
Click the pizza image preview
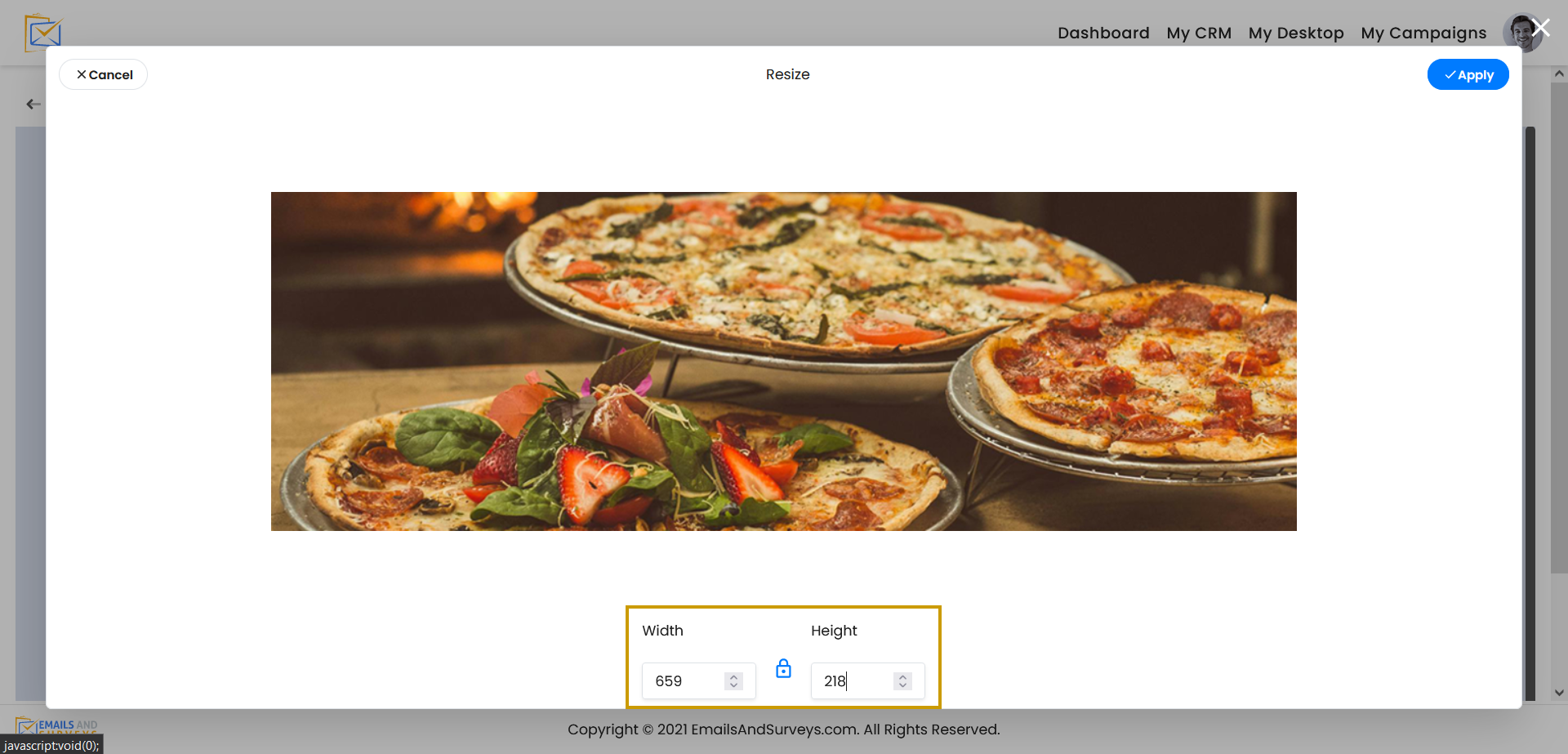[783, 361]
